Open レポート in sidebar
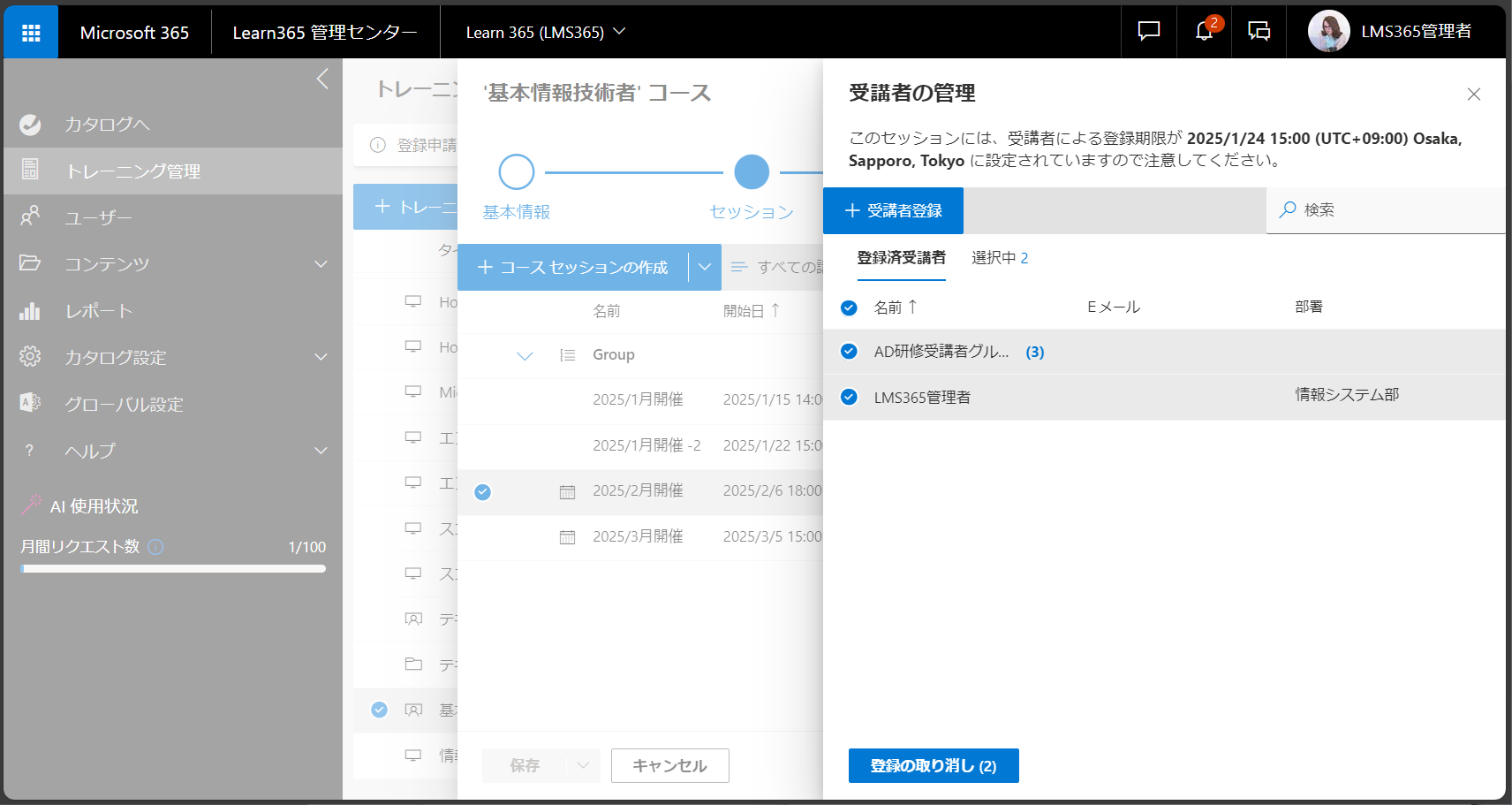 click(x=98, y=311)
